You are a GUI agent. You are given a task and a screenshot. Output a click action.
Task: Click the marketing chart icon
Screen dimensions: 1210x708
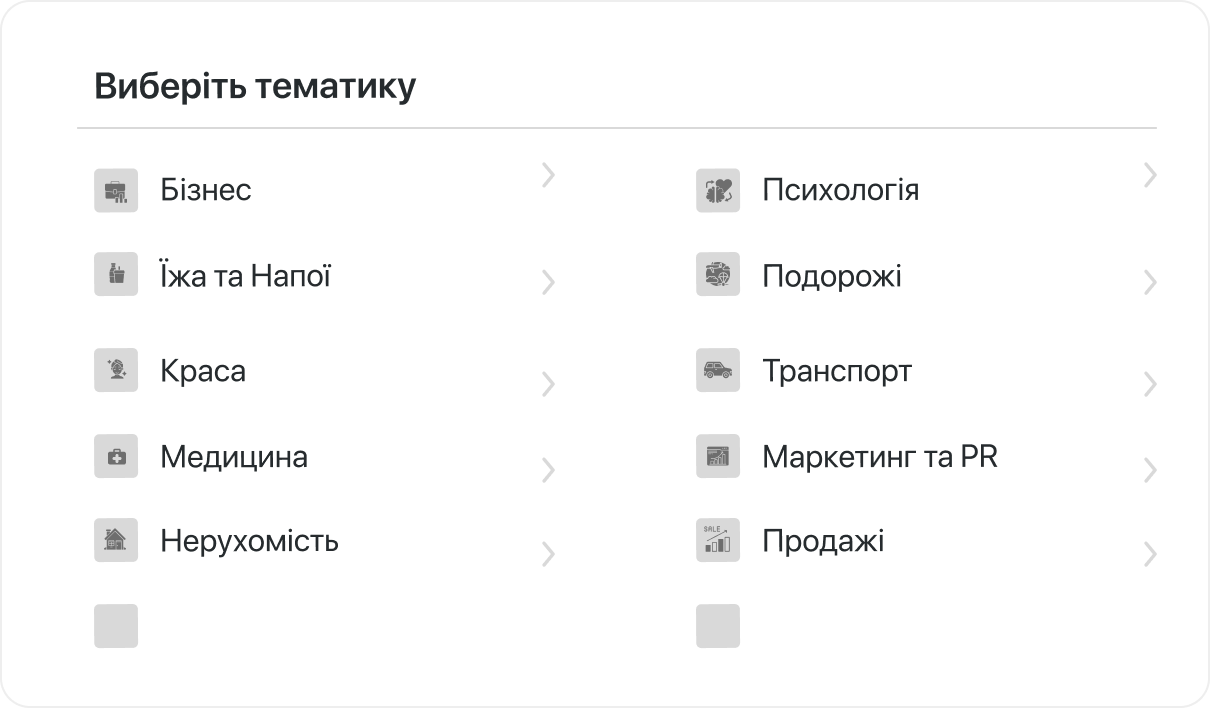click(x=718, y=456)
